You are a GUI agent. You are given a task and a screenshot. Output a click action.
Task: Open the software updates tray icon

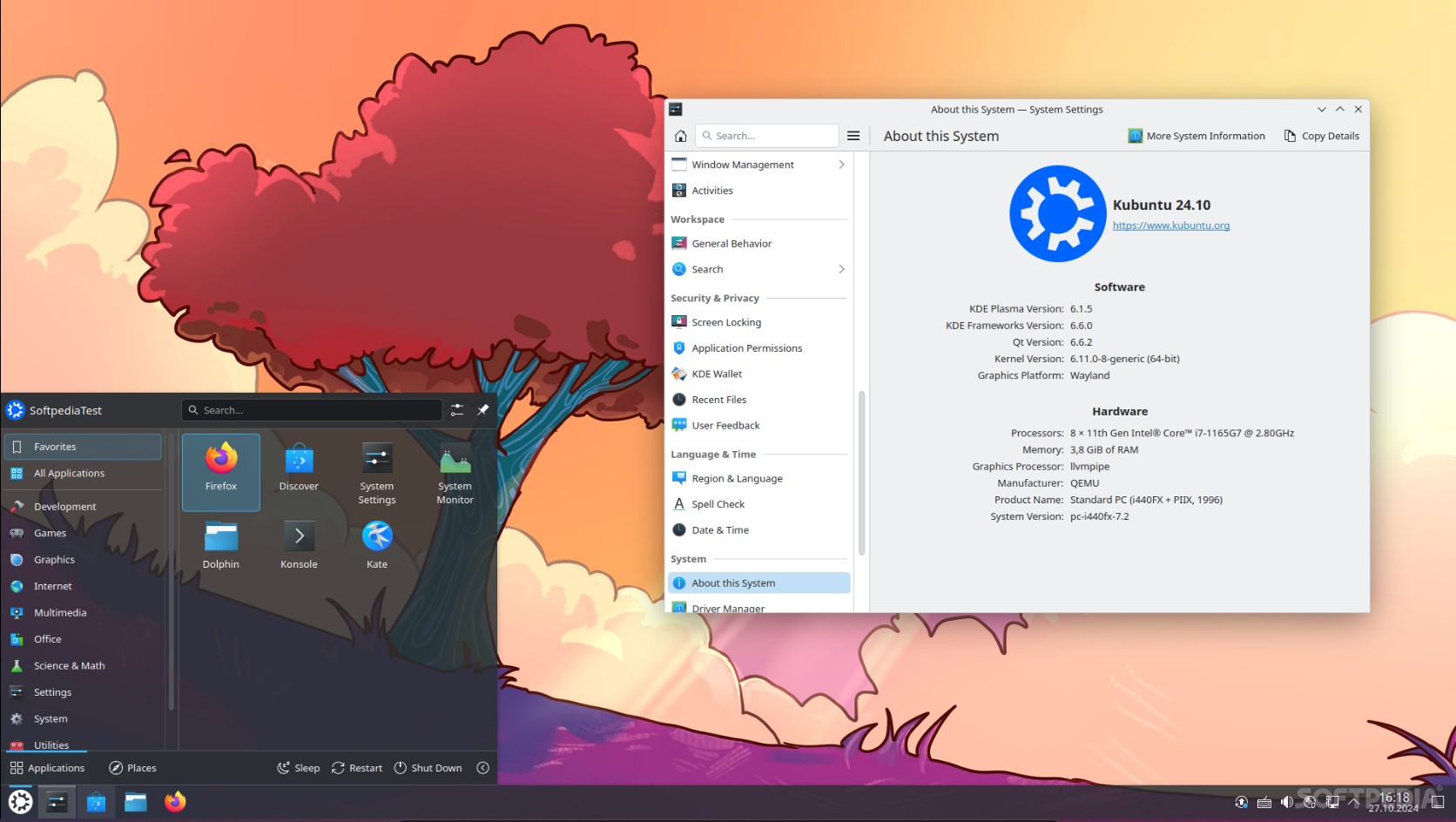pos(1242,802)
